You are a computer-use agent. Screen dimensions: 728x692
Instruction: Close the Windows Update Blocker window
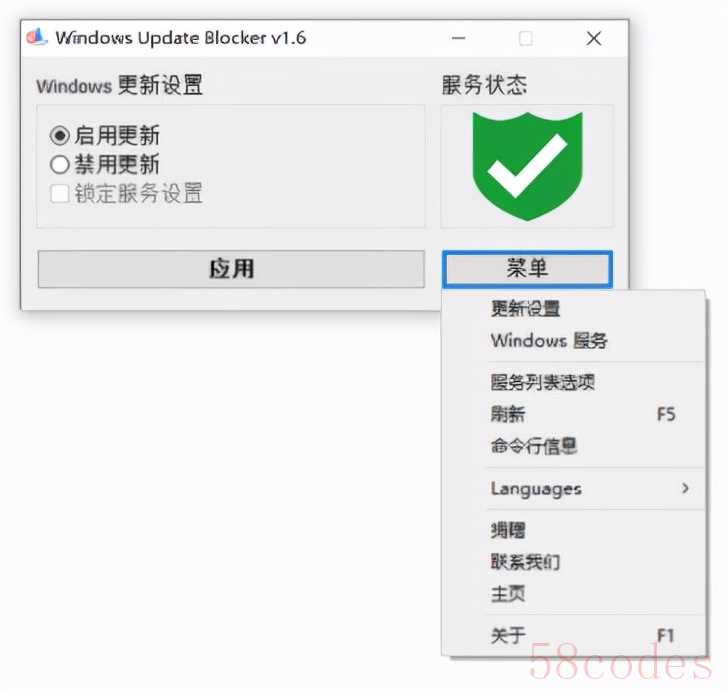click(x=594, y=38)
